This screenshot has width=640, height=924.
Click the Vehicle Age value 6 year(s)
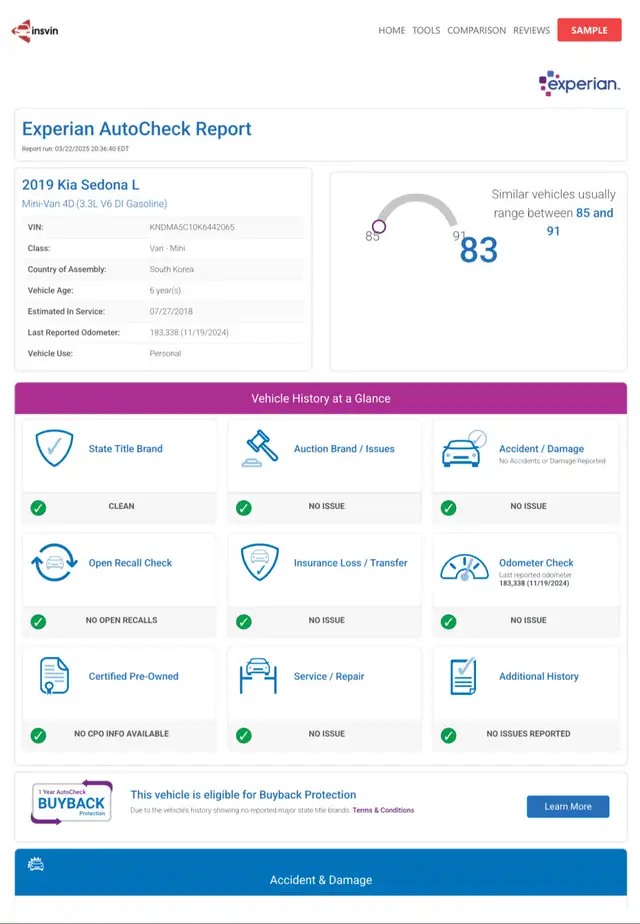tap(165, 291)
